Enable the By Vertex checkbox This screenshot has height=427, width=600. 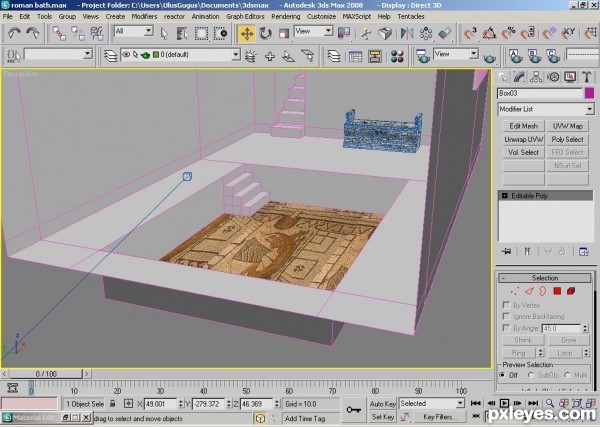point(506,305)
